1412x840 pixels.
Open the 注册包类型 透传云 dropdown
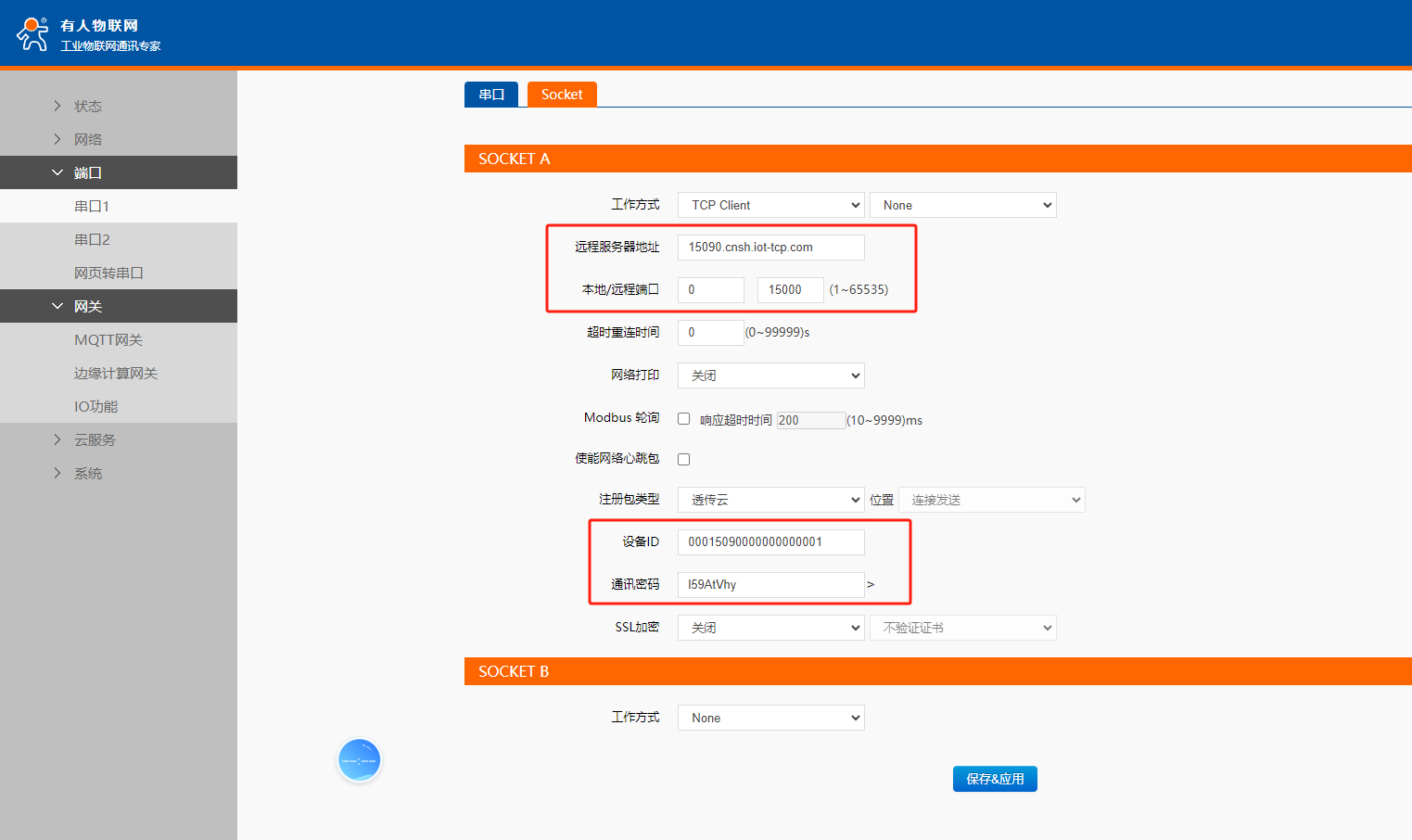[x=770, y=500]
